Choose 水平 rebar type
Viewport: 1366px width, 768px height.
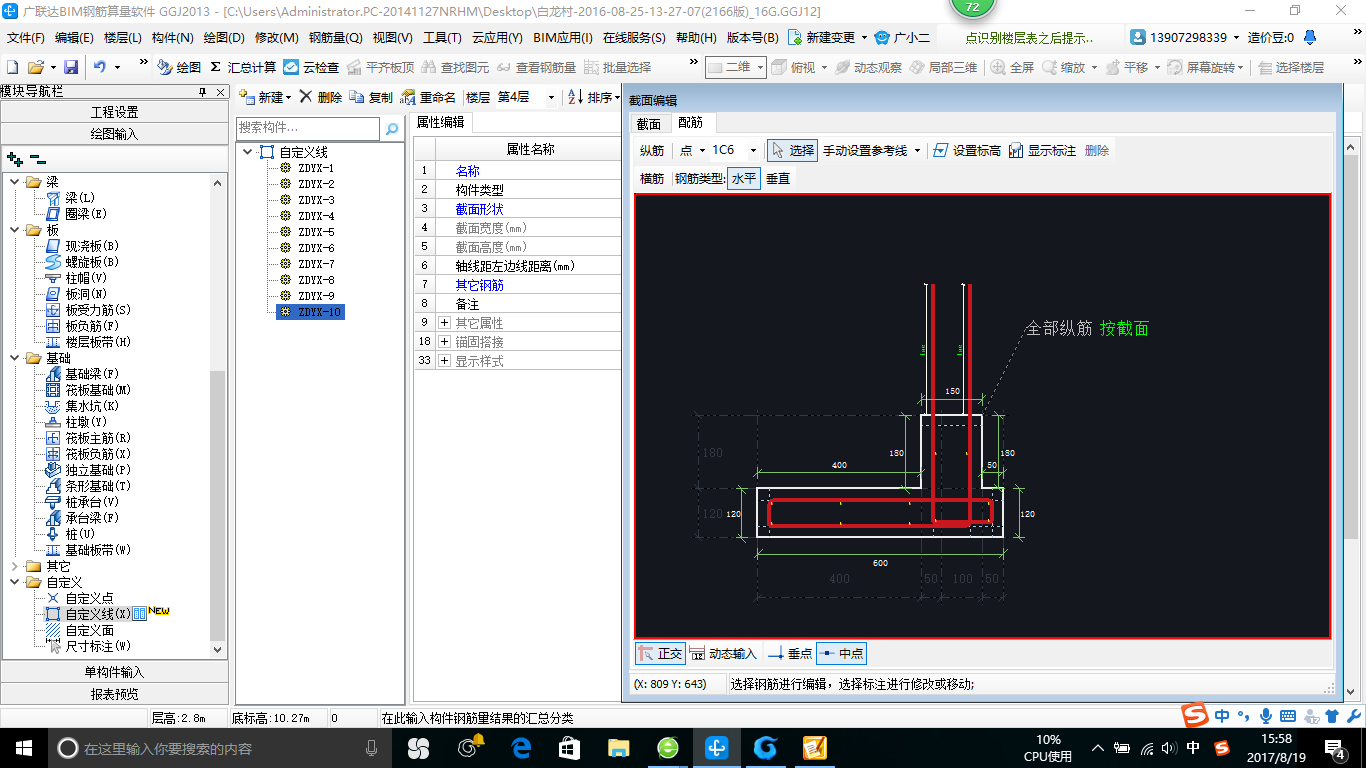tap(743, 178)
